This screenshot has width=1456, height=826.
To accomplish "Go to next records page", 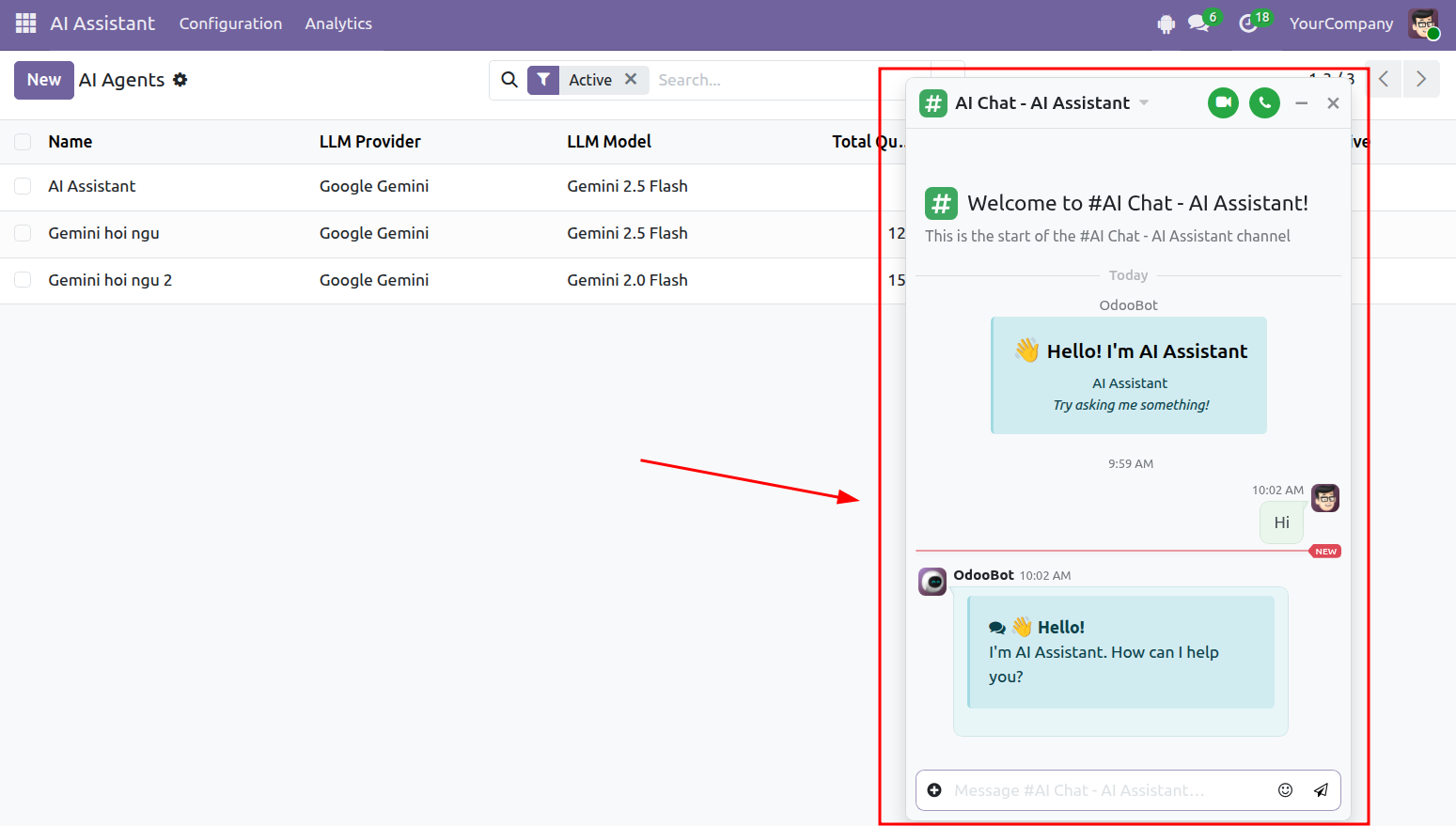I will click(1421, 80).
